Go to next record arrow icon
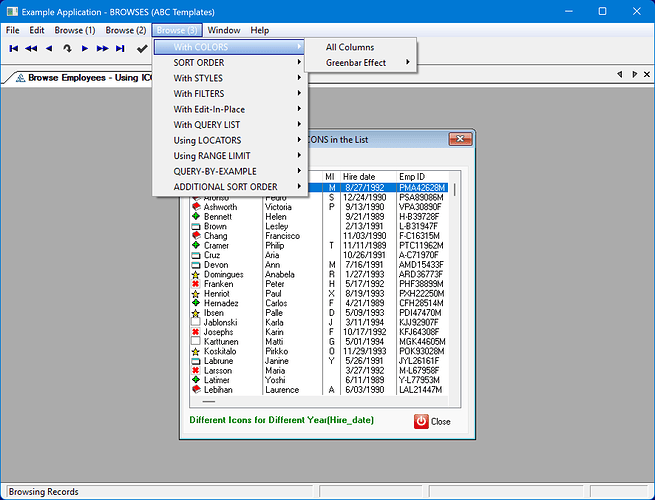 point(85,48)
